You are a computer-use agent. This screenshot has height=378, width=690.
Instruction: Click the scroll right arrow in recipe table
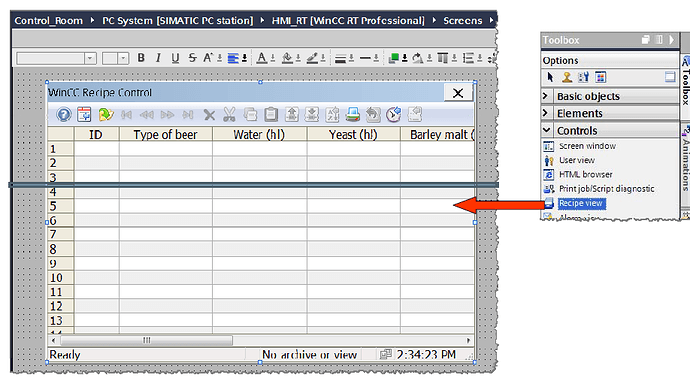point(468,340)
